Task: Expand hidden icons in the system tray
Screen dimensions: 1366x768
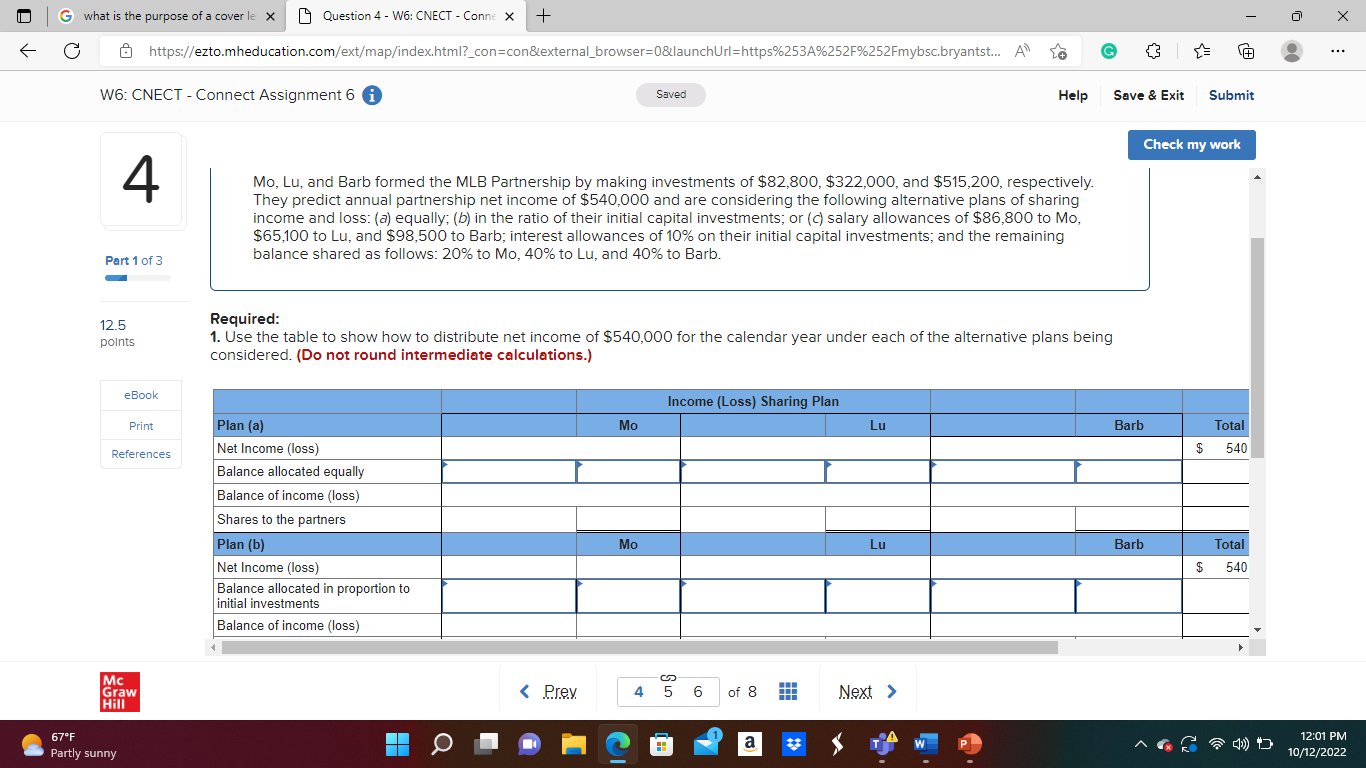Action: tap(1141, 744)
